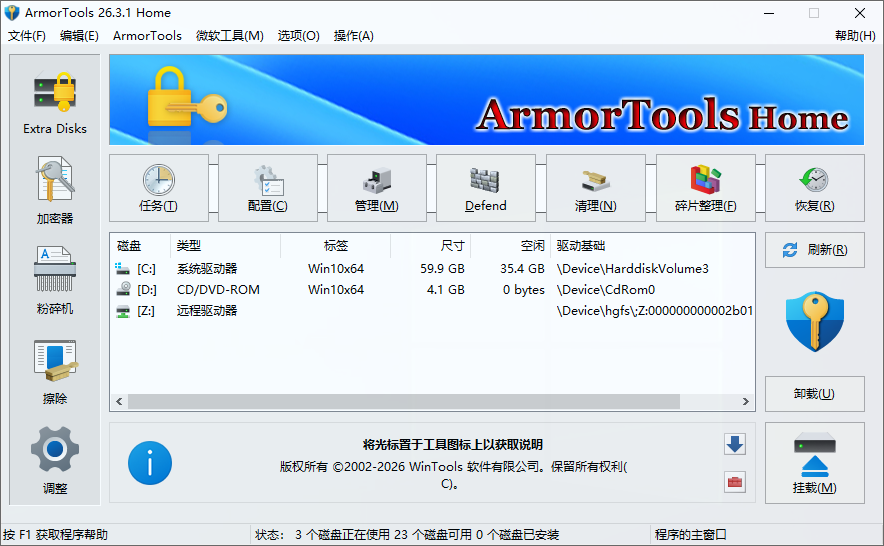Image resolution: width=884 pixels, height=546 pixels.
Task: Click the 空闲 column header
Action: click(x=510, y=246)
